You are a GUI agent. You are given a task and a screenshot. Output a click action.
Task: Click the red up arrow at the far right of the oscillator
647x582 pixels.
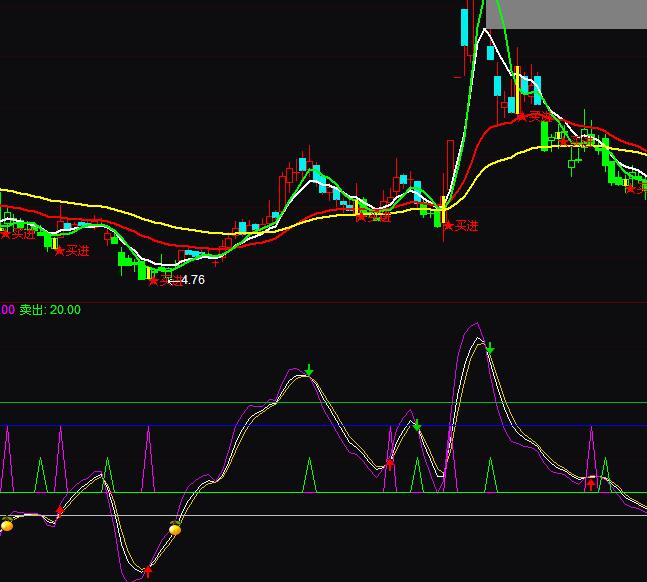(590, 484)
